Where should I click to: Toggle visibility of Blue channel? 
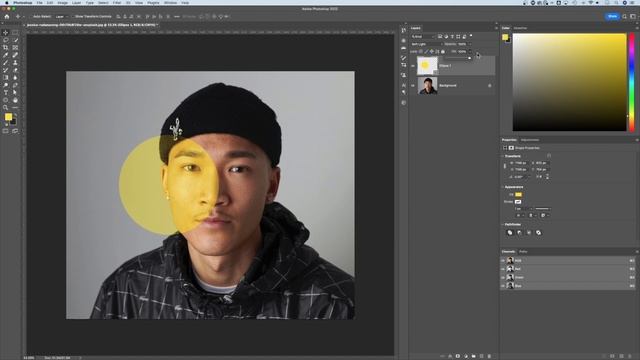[503, 286]
